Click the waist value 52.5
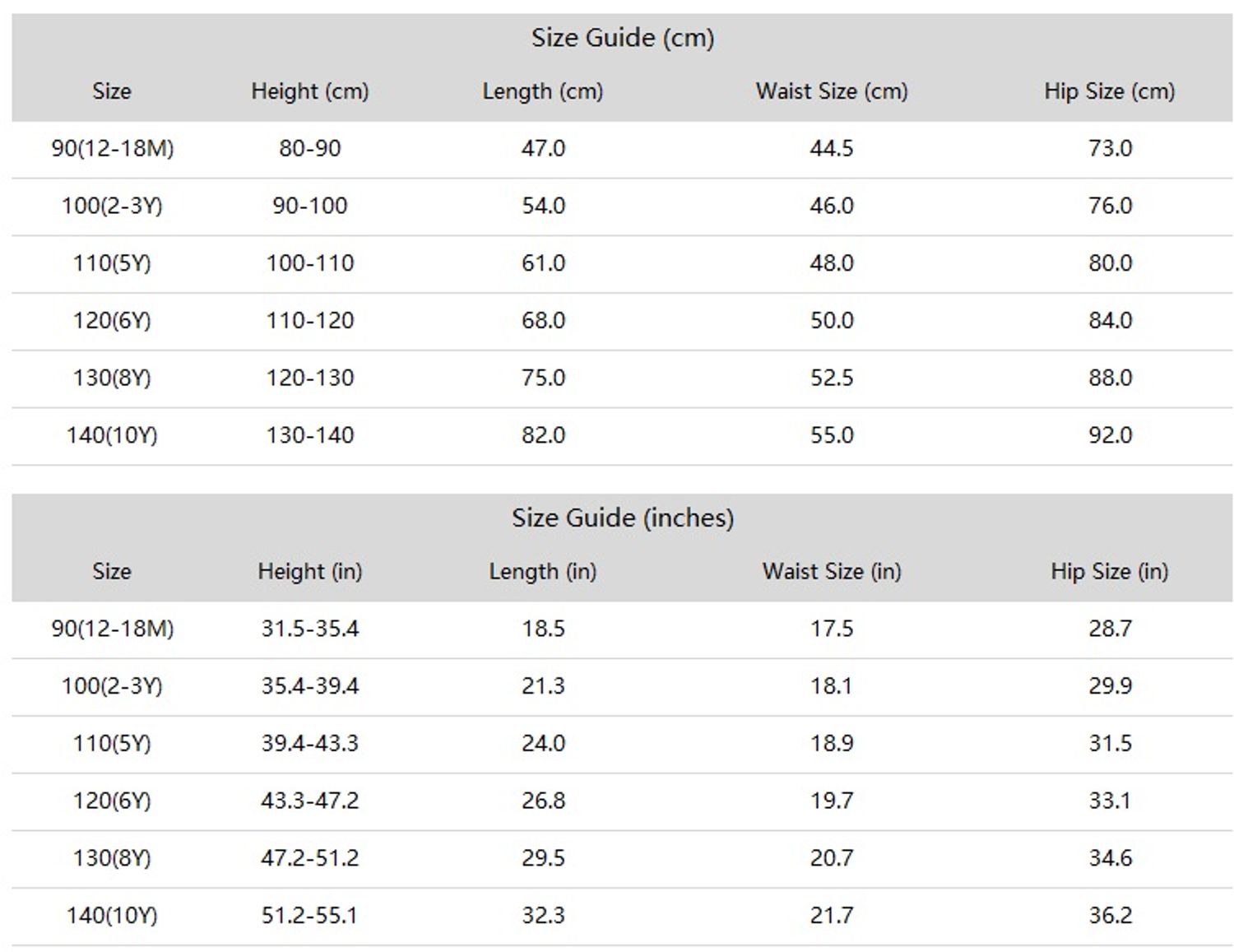Image resolution: width=1234 pixels, height=952 pixels. point(832,378)
